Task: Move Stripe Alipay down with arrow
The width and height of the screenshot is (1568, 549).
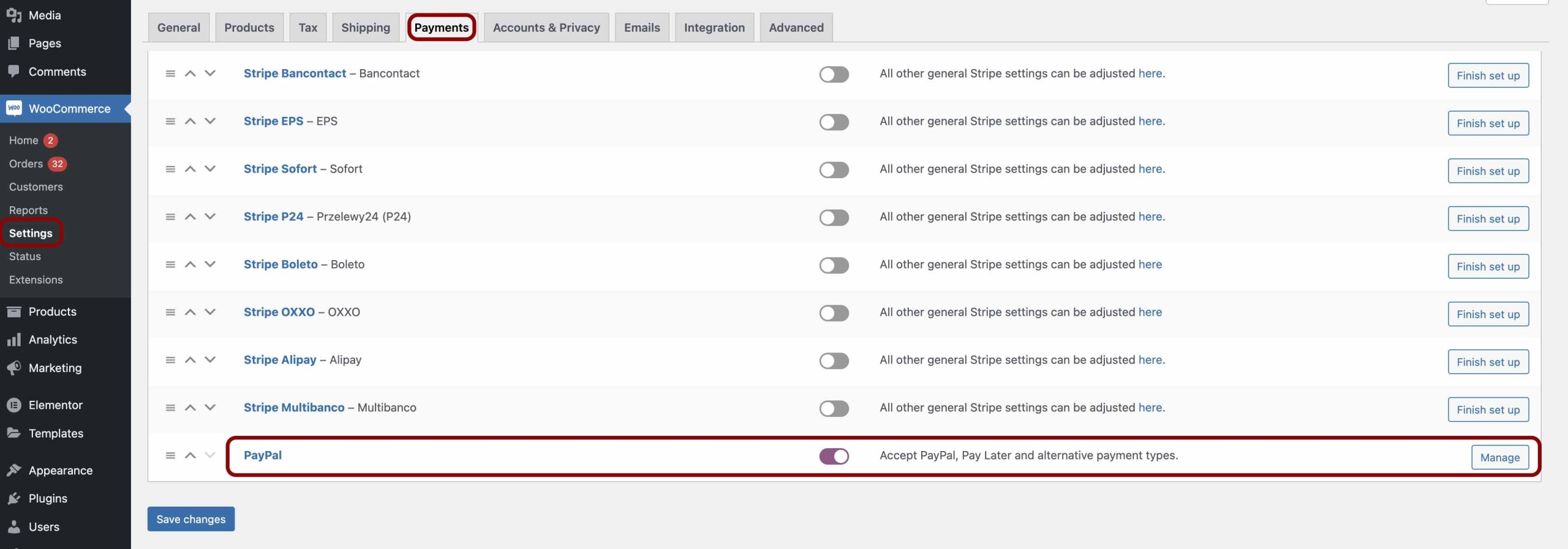Action: pos(210,360)
